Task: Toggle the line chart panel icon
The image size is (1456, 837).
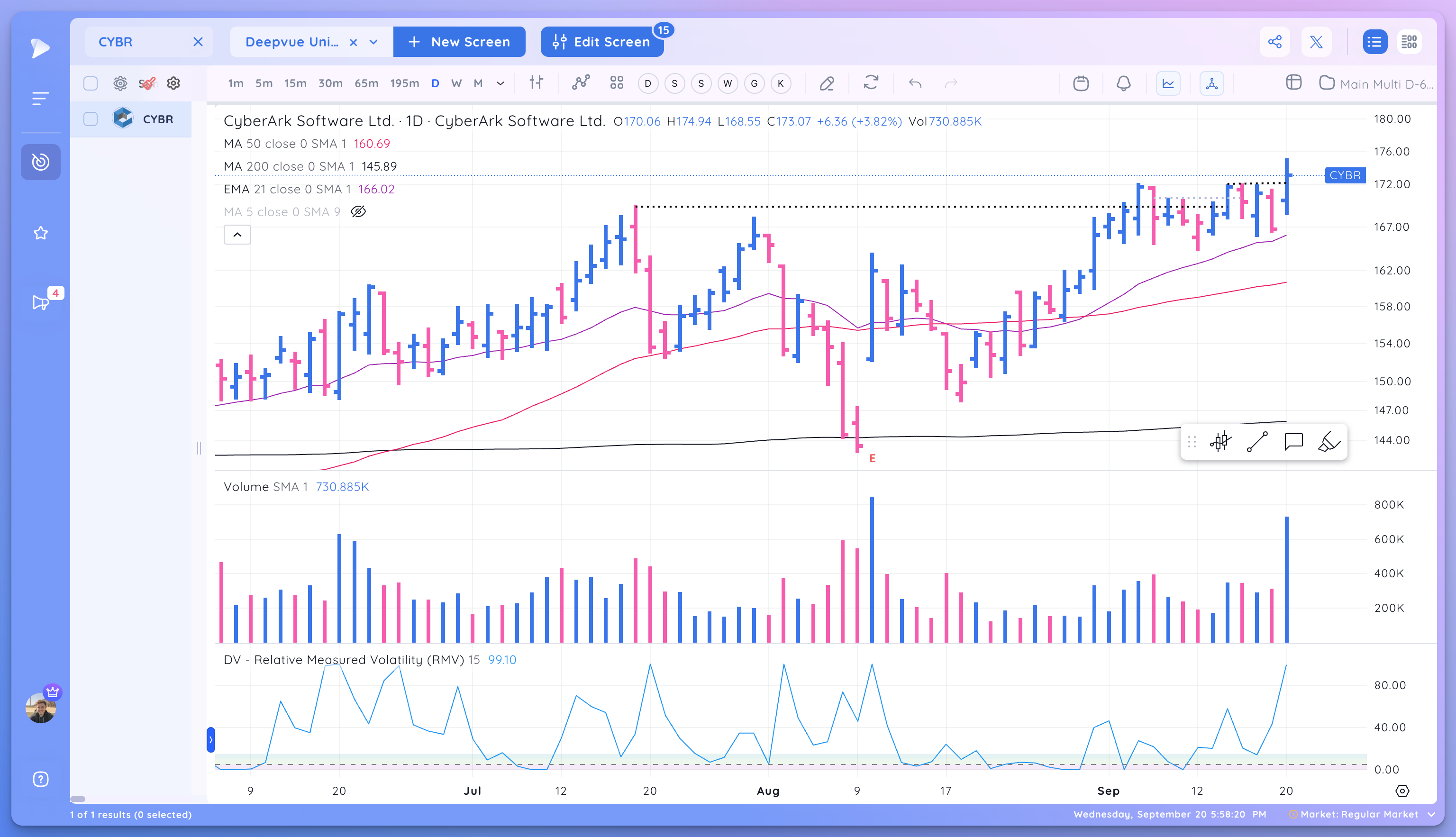Action: (1168, 83)
